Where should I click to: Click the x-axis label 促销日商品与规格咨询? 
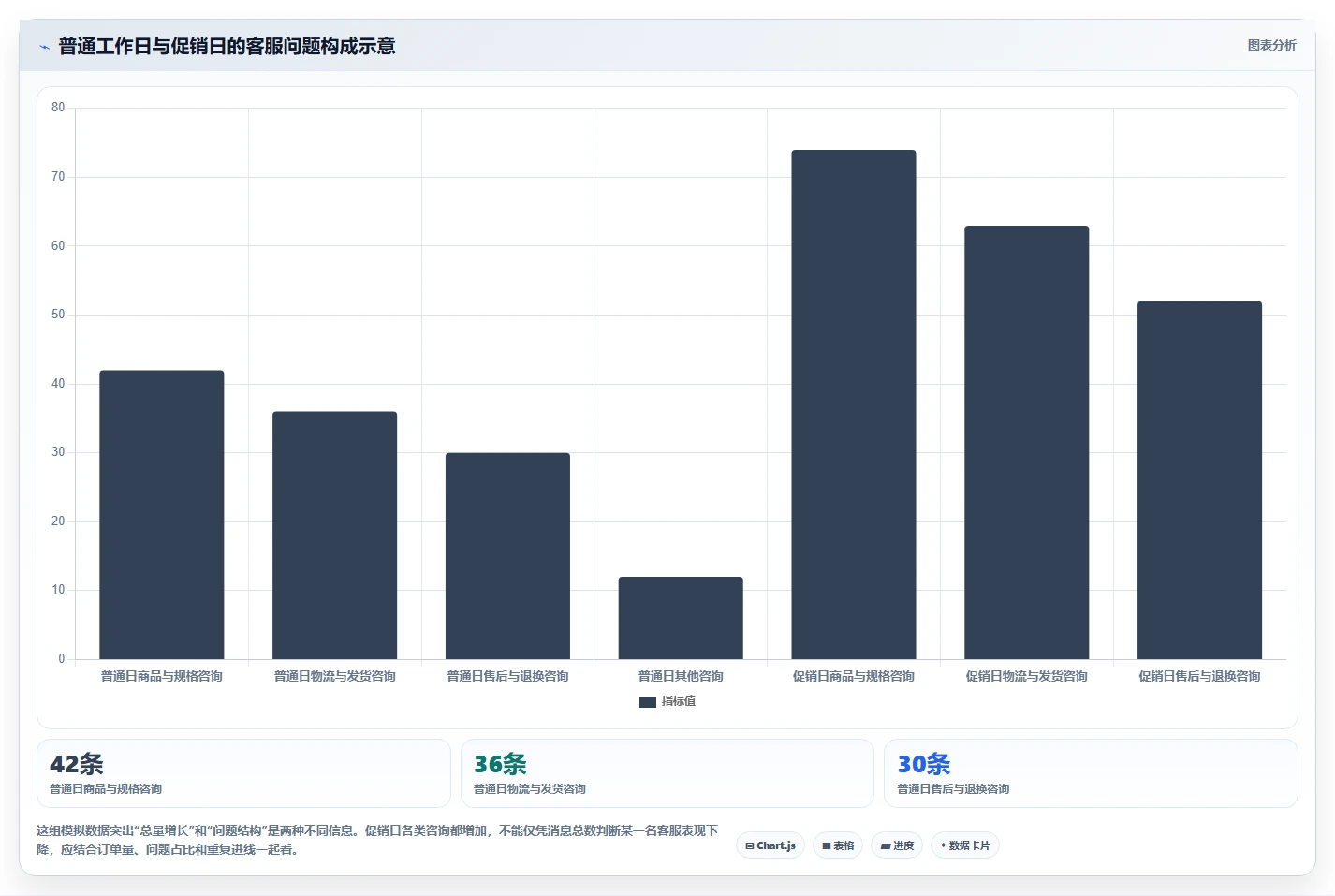[x=854, y=676]
